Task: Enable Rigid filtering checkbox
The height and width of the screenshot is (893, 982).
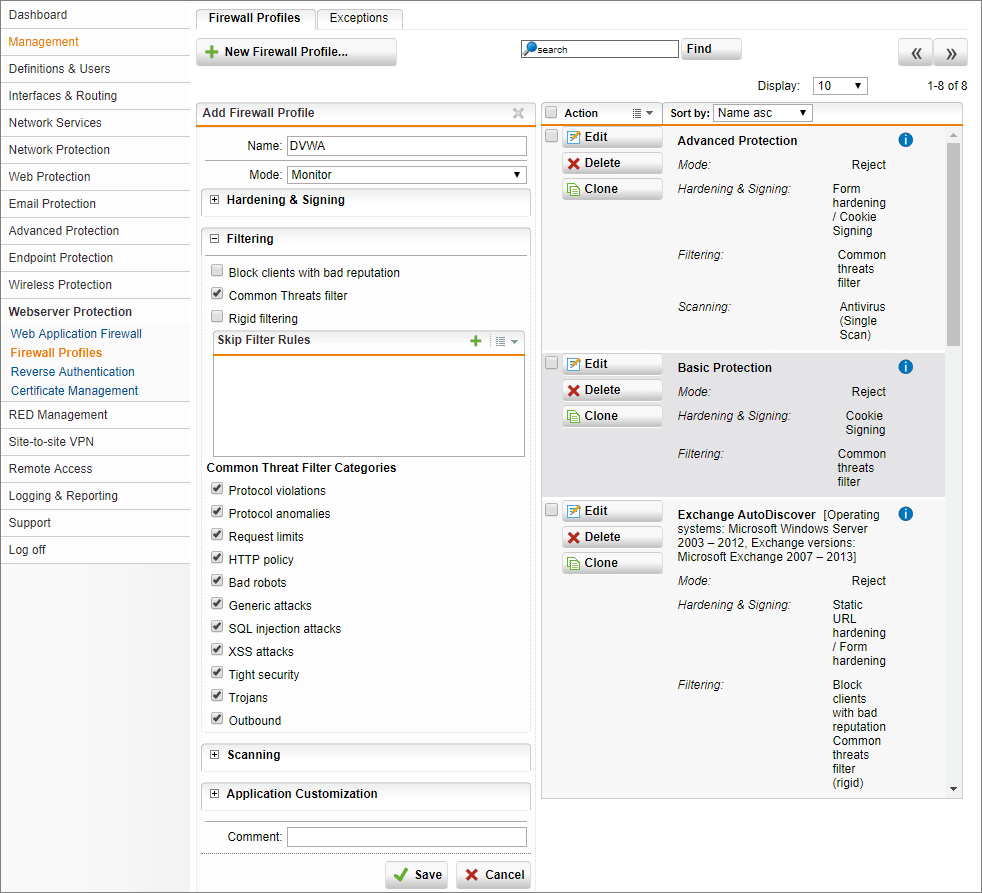Action: [x=217, y=316]
